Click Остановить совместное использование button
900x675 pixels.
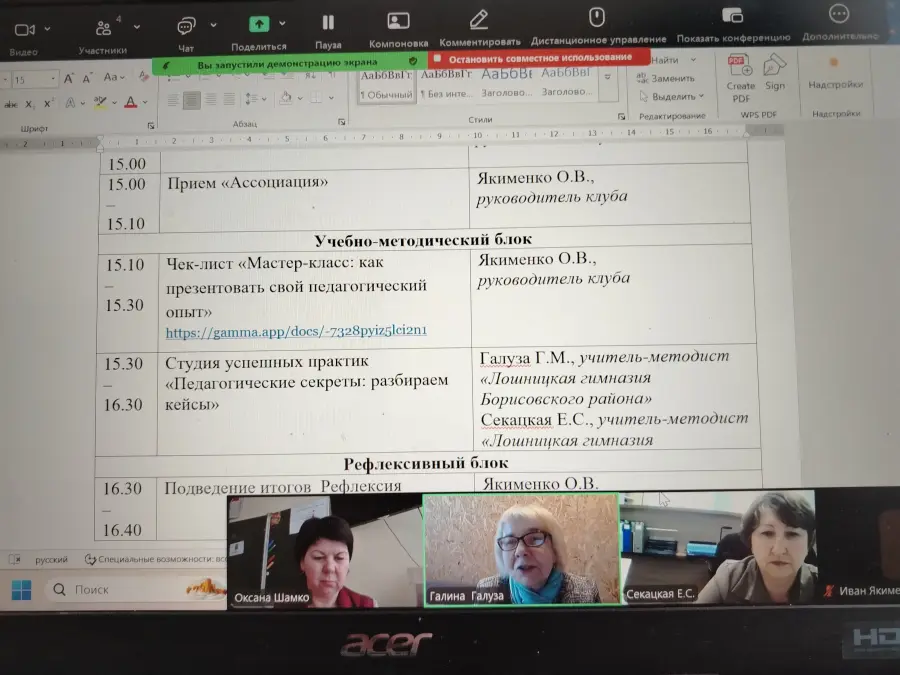(539, 58)
